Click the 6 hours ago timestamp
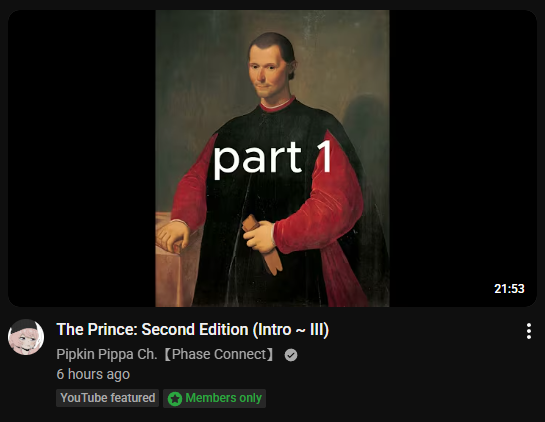Image resolution: width=545 pixels, height=422 pixels. 93,374
